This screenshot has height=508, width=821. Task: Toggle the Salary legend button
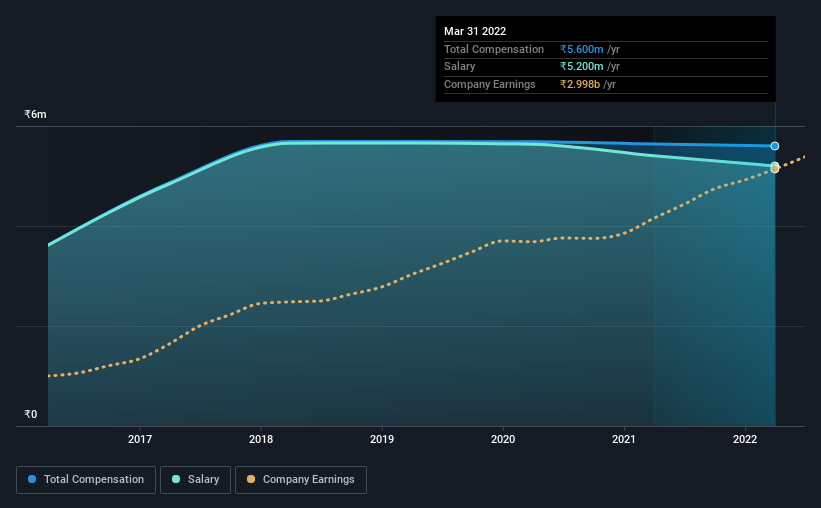pyautogui.click(x=195, y=480)
